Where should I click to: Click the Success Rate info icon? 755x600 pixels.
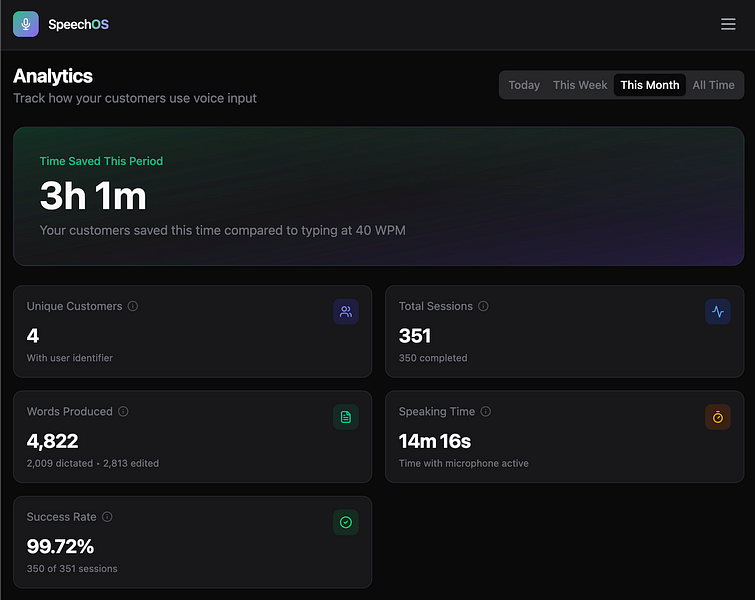[107, 517]
